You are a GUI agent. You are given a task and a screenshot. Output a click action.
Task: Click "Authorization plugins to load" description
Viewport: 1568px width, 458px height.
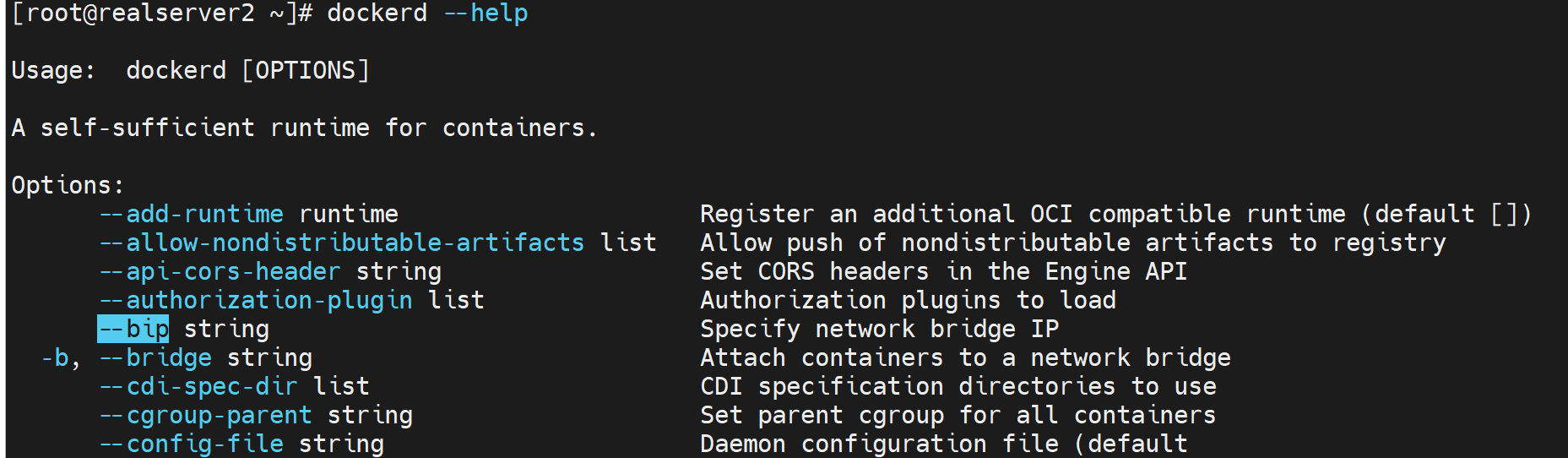(x=908, y=300)
